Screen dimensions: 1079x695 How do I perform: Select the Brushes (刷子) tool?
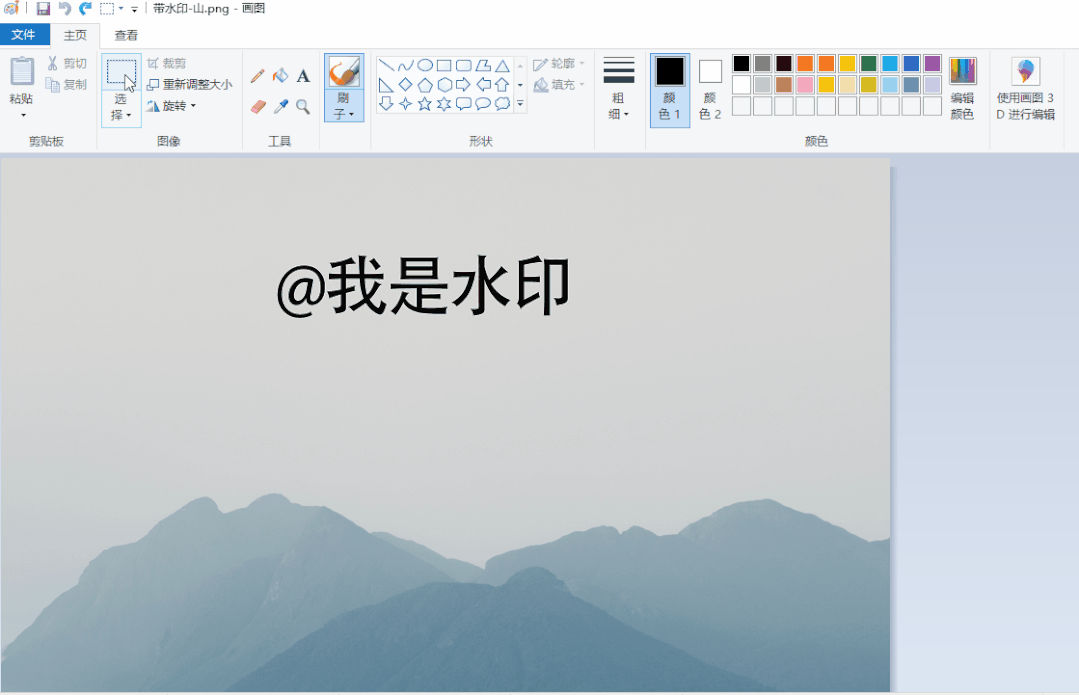click(344, 80)
